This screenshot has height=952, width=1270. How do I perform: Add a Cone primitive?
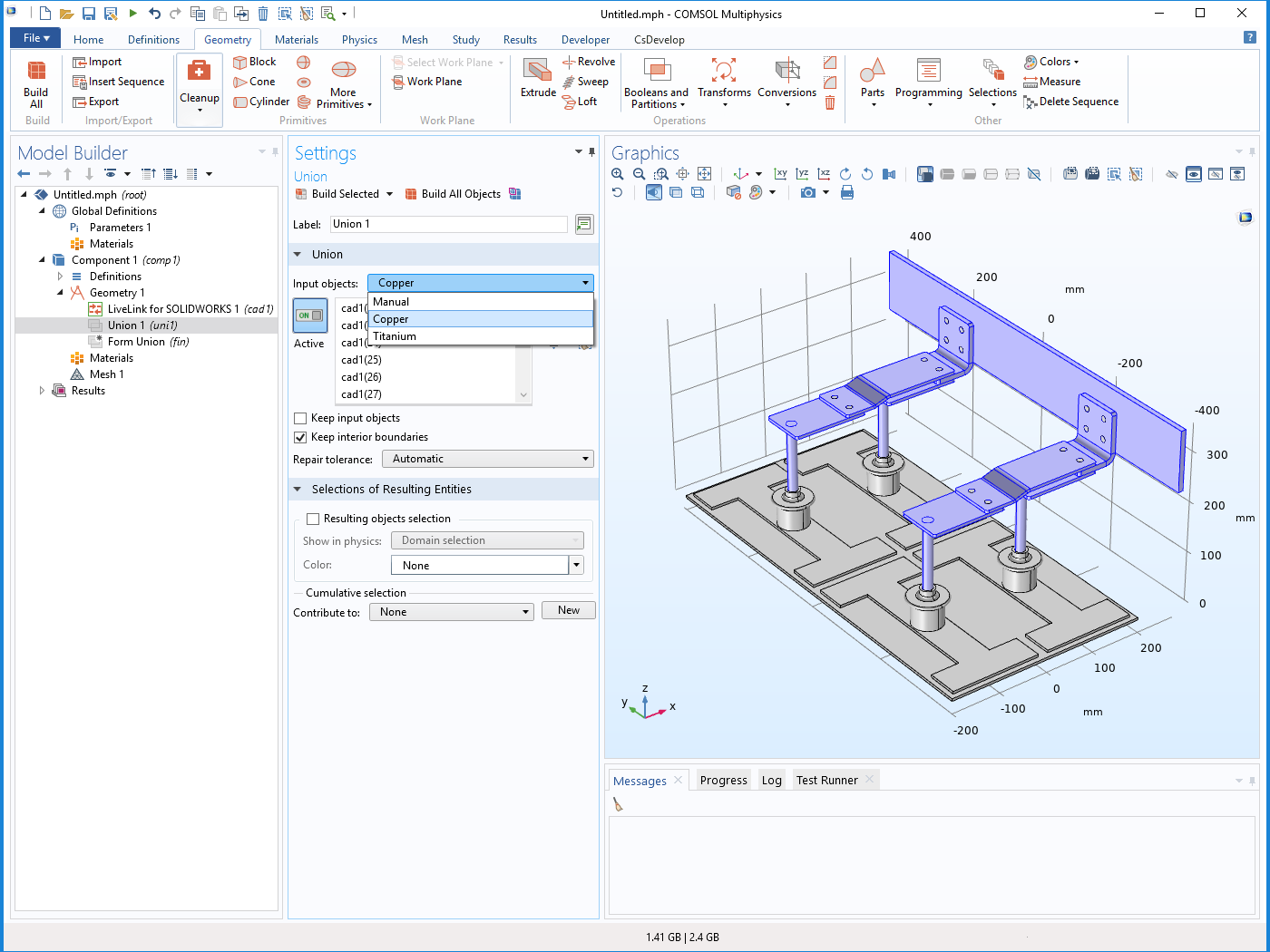pyautogui.click(x=255, y=82)
